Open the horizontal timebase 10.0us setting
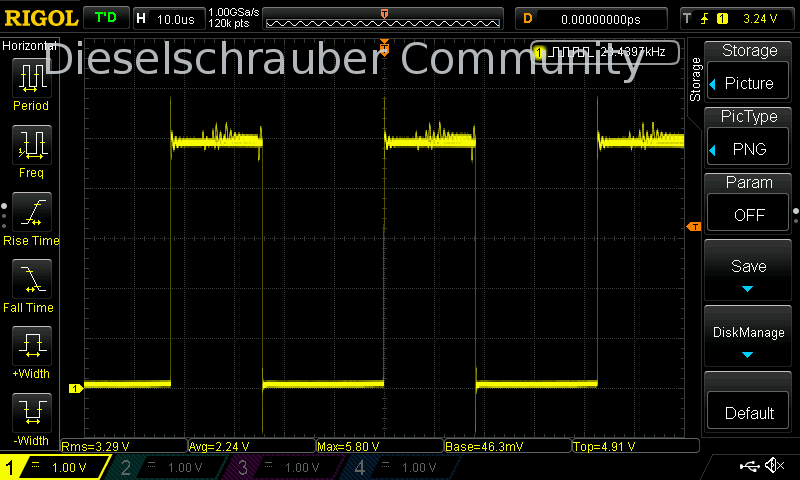 tap(169, 19)
